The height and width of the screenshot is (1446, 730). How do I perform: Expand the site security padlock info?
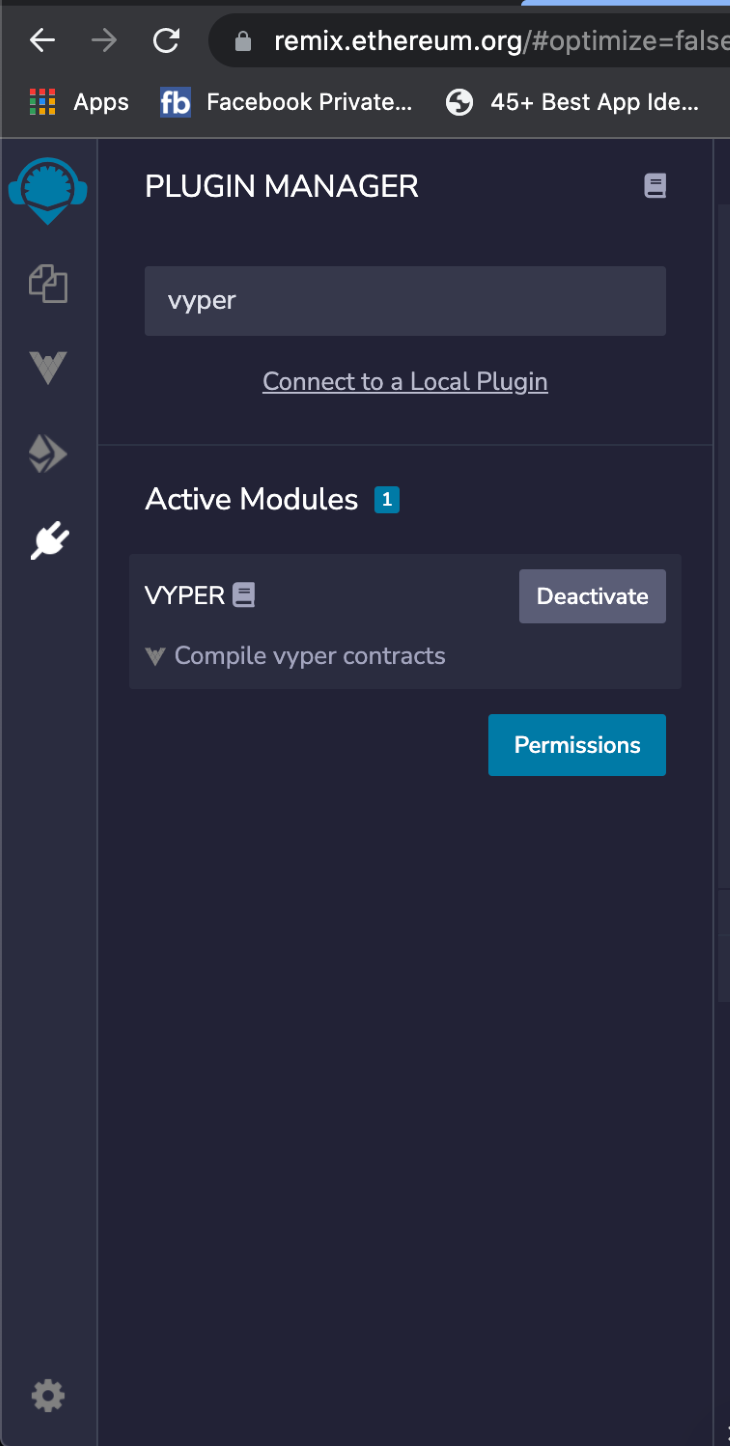tap(241, 40)
